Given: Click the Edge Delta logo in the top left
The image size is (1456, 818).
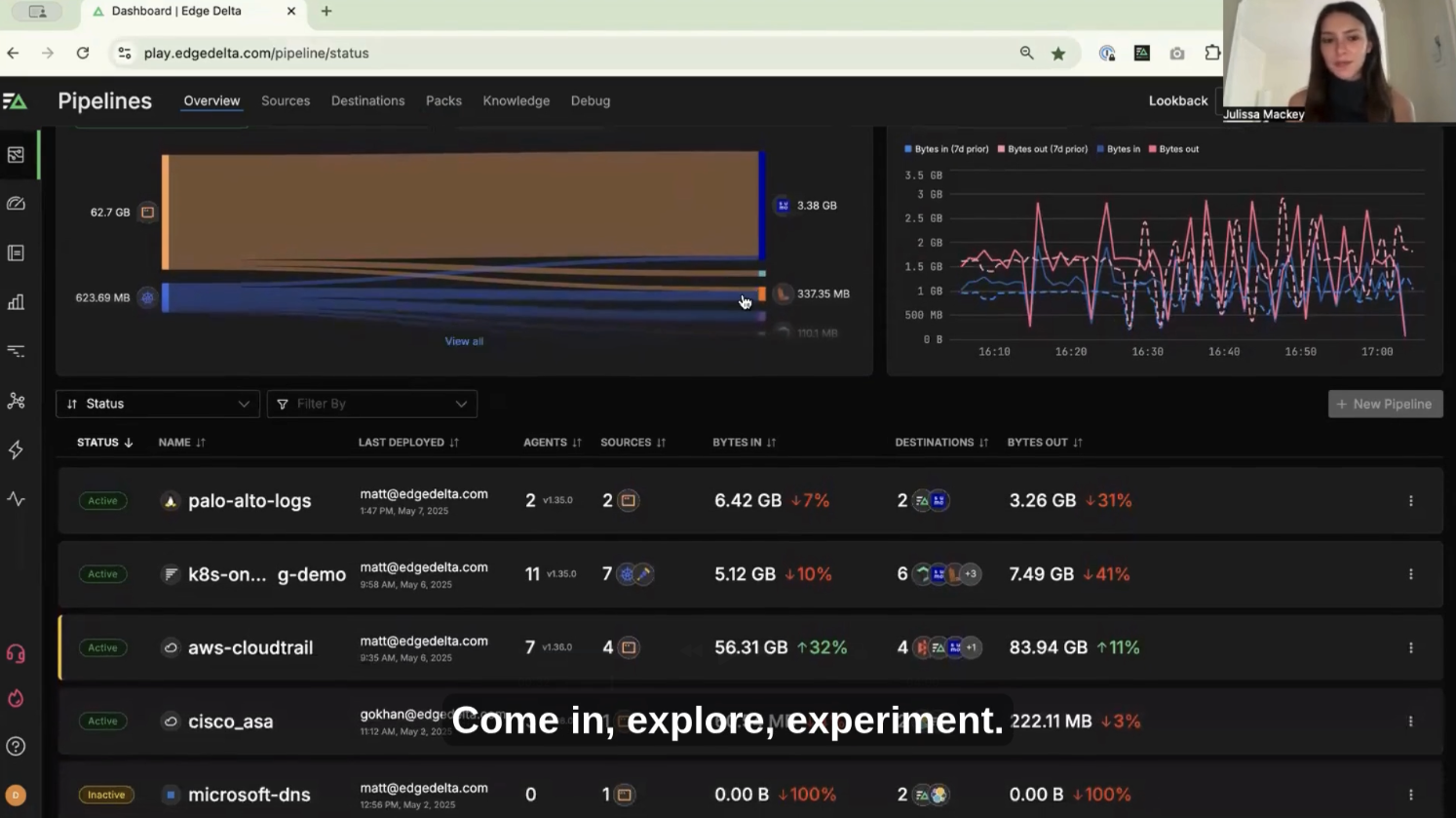Looking at the screenshot, I should click(x=15, y=100).
